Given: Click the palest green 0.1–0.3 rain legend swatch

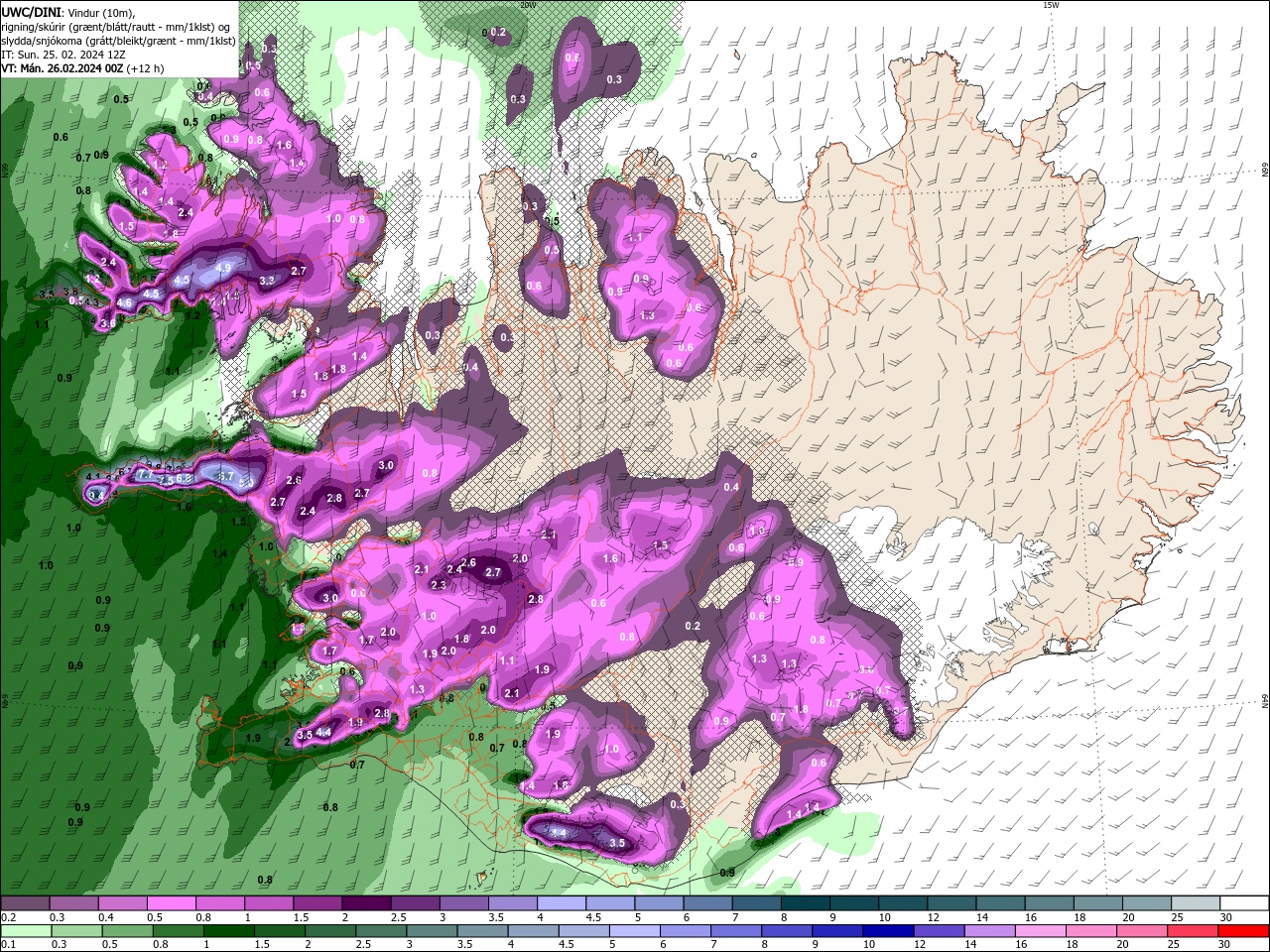Looking at the screenshot, I should click(26, 931).
